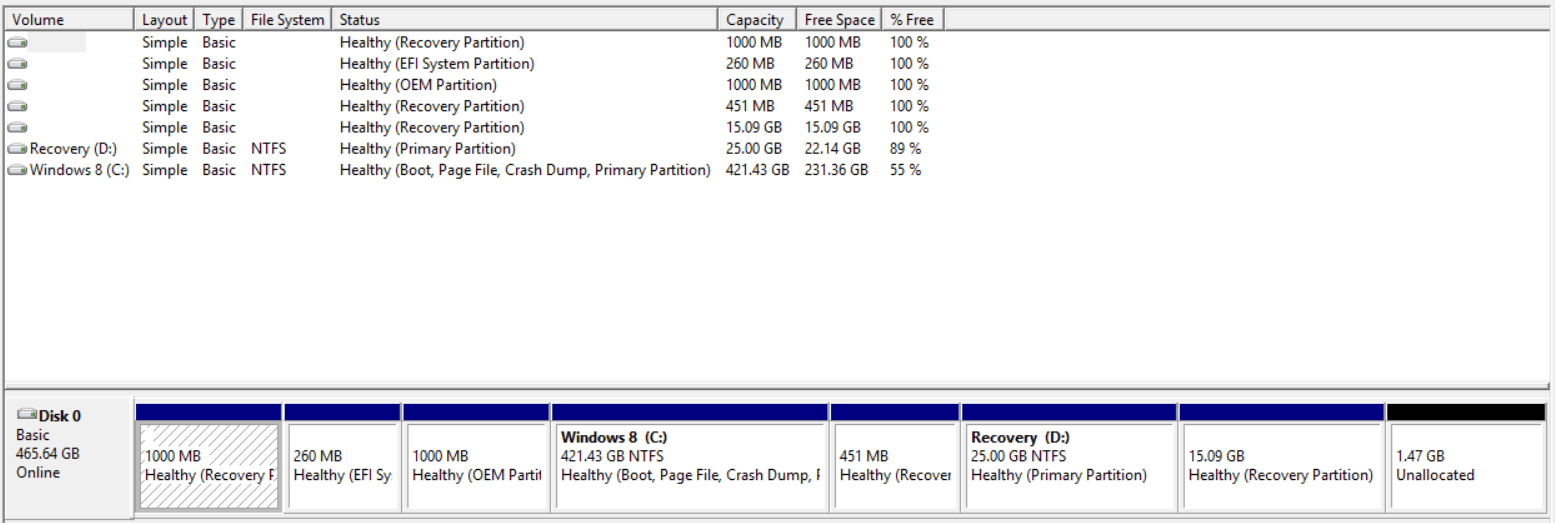
Task: Select the Recovery (D:) 25.00 GB partition block
Action: pyautogui.click(x=1069, y=457)
